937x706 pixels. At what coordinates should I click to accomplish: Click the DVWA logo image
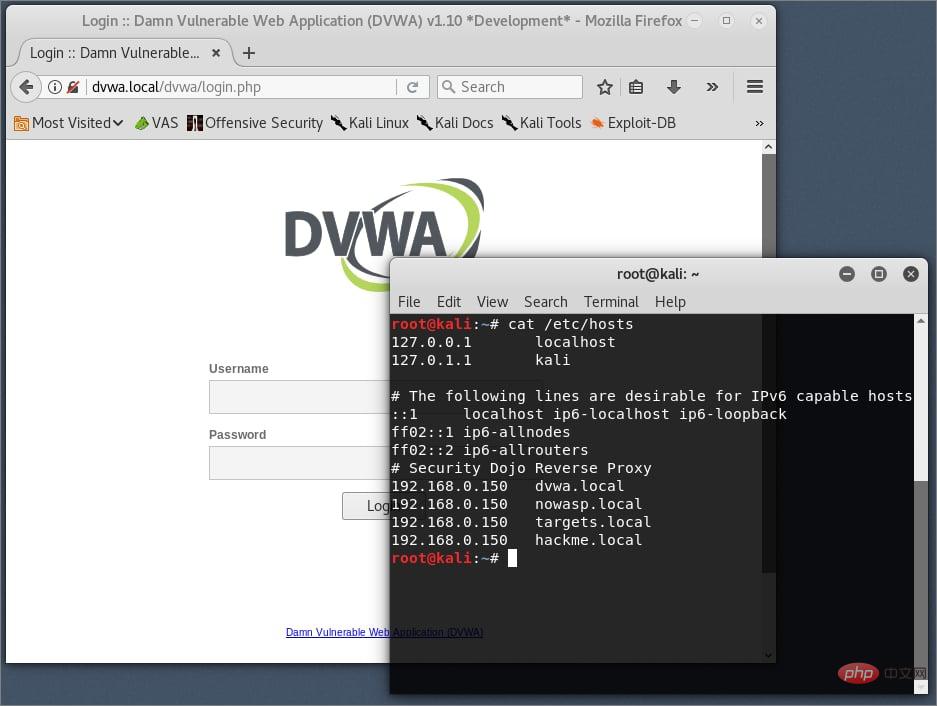(384, 234)
